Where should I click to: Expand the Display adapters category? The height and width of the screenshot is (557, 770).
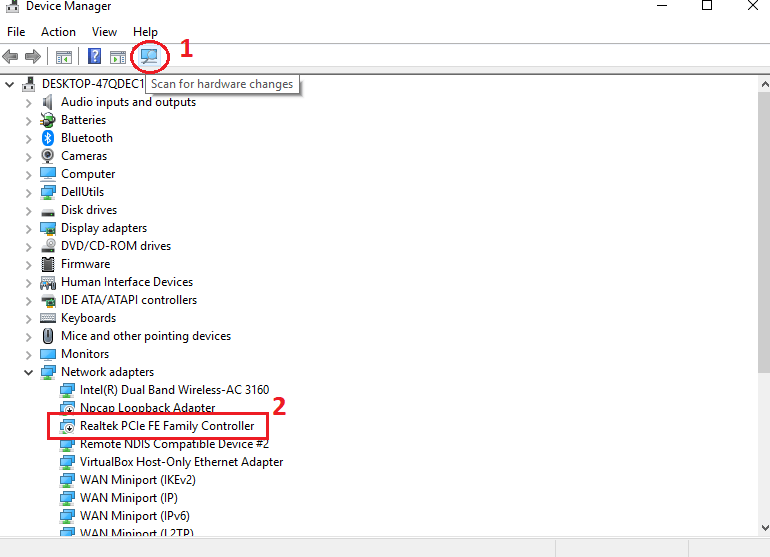(28, 229)
